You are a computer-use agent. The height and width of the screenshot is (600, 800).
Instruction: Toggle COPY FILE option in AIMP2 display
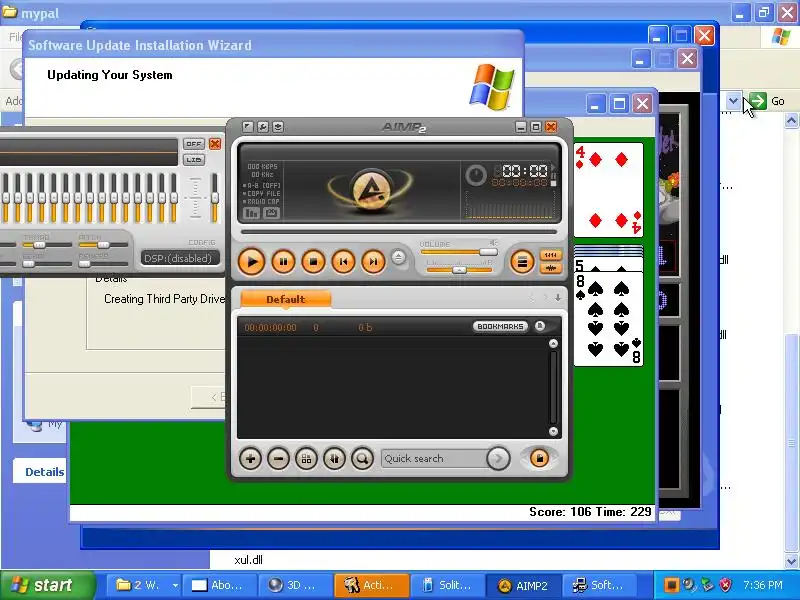coord(262,193)
